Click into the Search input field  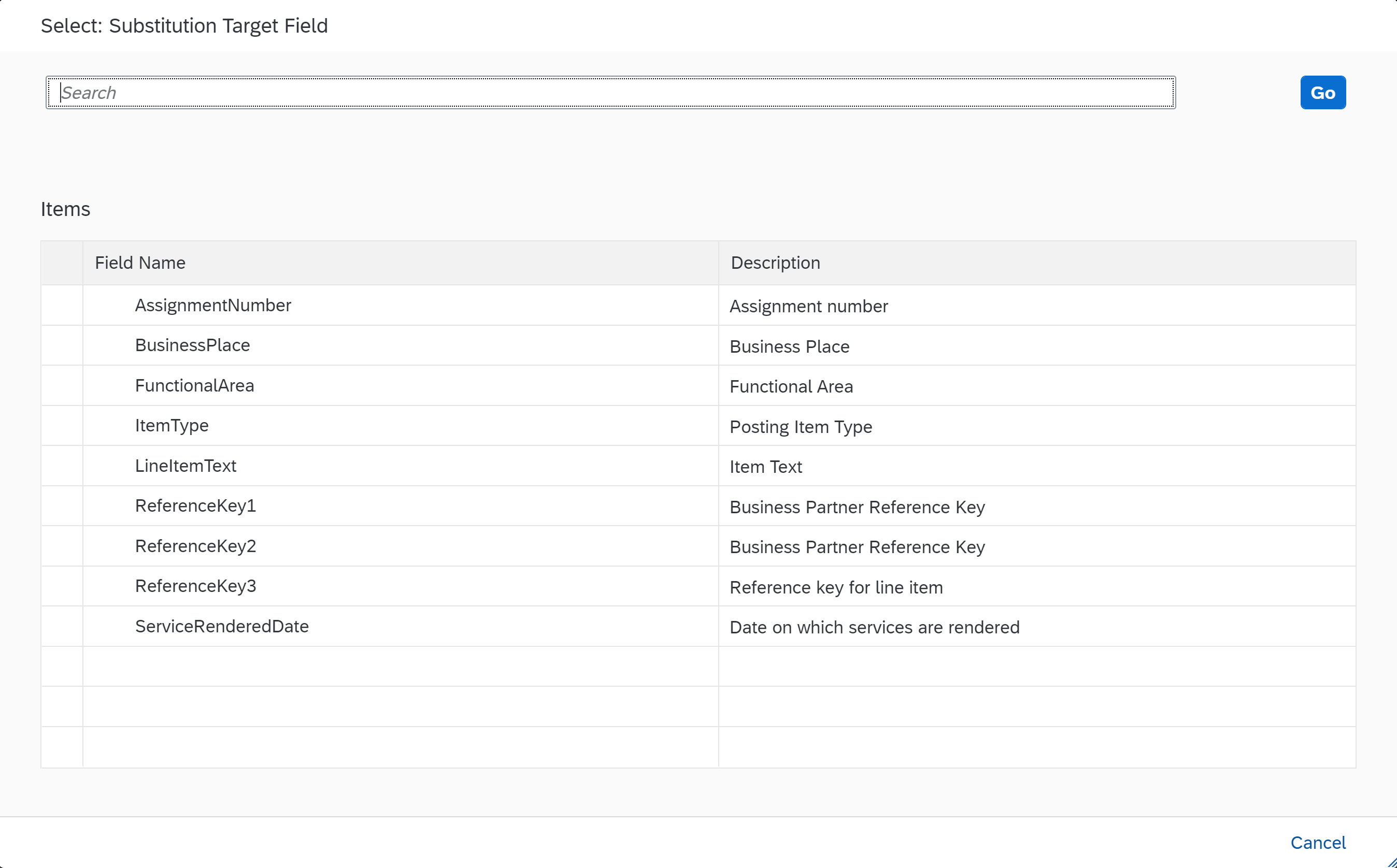[x=610, y=92]
